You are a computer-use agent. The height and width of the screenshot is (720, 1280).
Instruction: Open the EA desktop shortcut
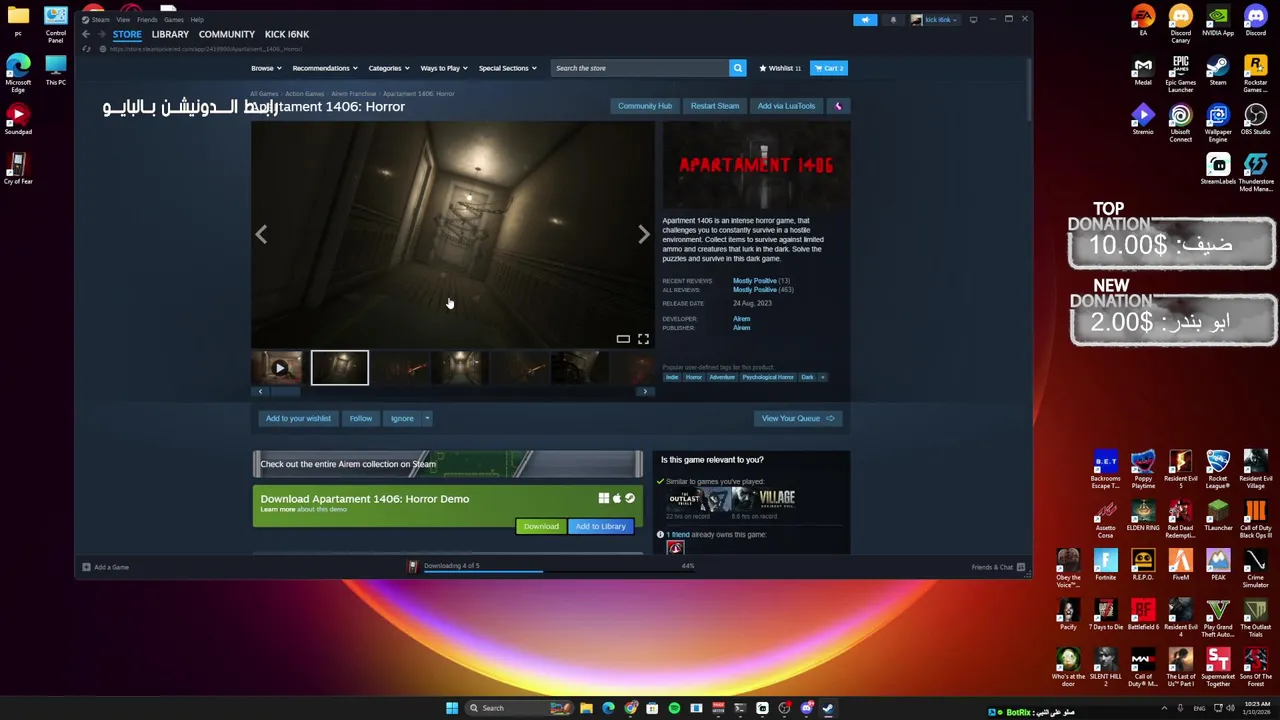click(1143, 20)
